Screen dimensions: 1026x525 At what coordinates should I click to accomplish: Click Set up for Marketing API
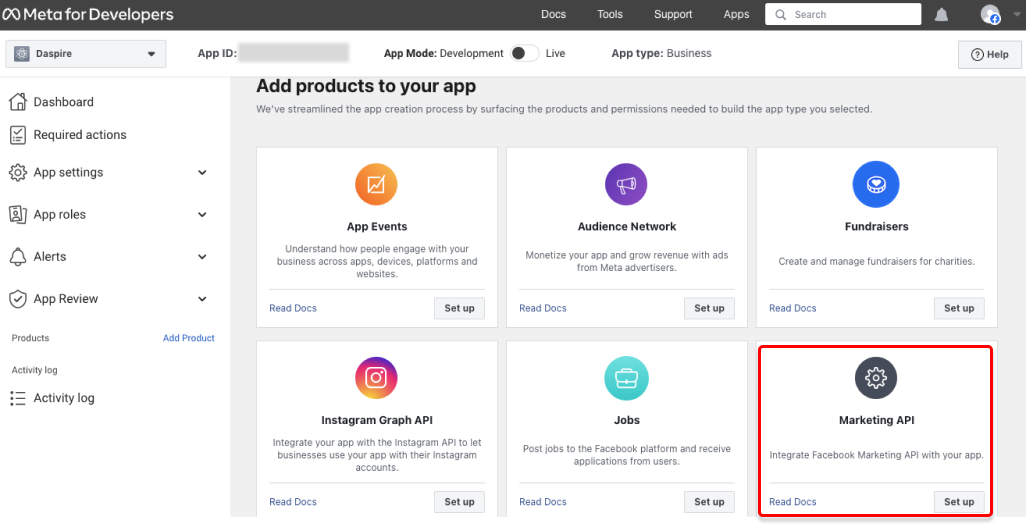tap(959, 502)
